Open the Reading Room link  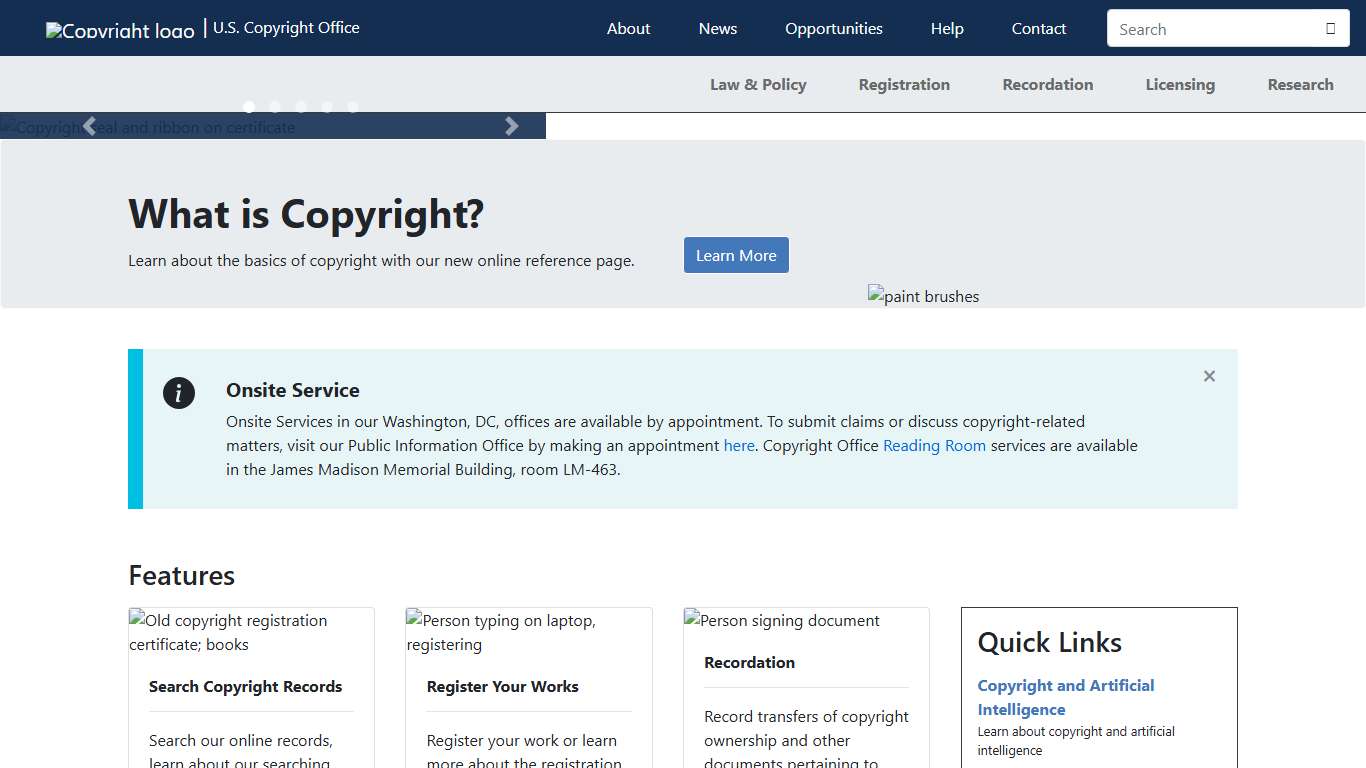pyautogui.click(x=934, y=445)
